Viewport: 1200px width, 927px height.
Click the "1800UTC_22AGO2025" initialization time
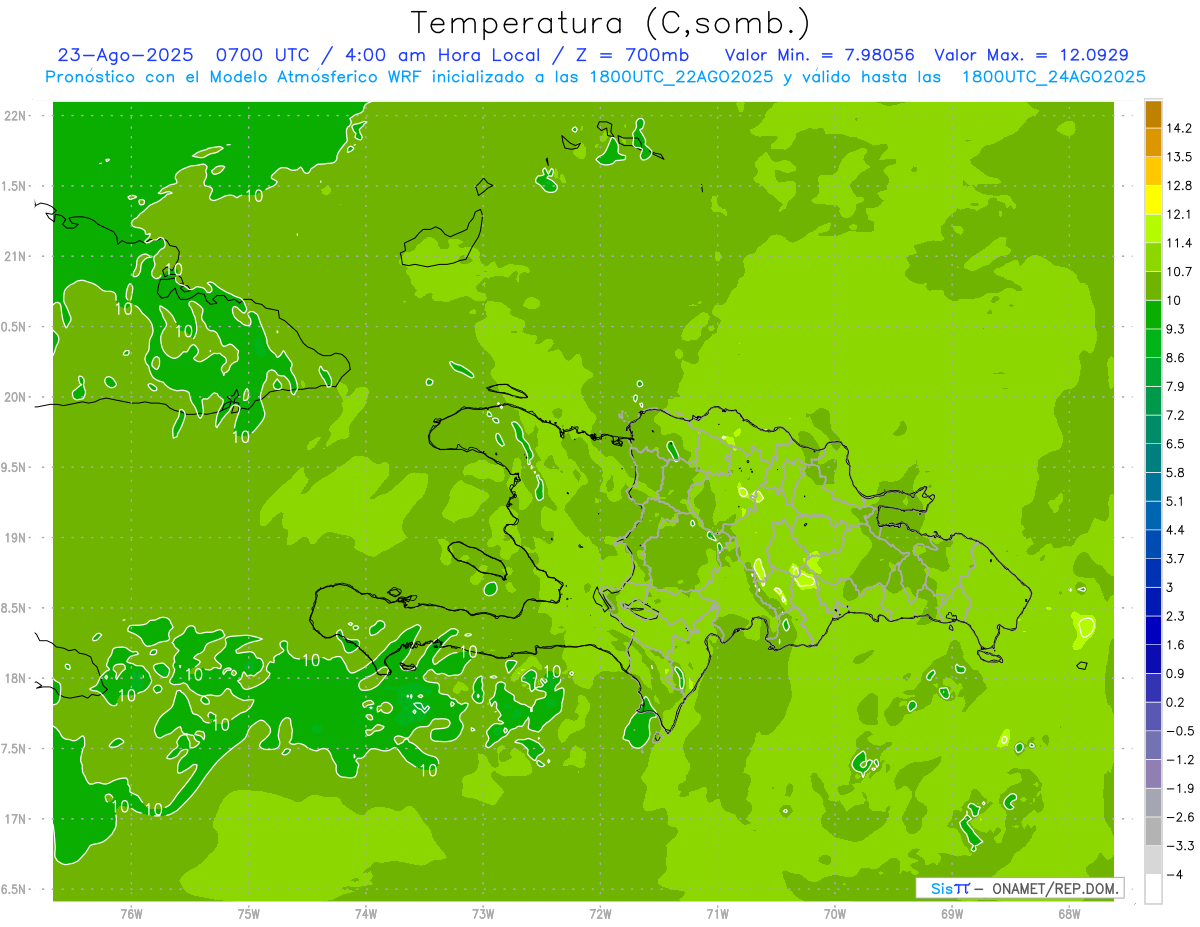pos(680,77)
